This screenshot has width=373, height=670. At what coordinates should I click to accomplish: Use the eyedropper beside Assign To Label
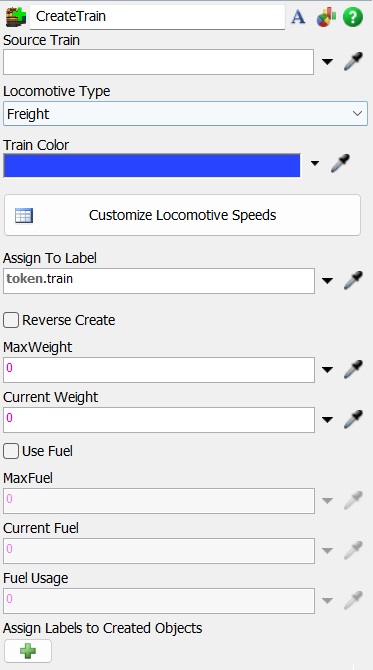pyautogui.click(x=353, y=280)
